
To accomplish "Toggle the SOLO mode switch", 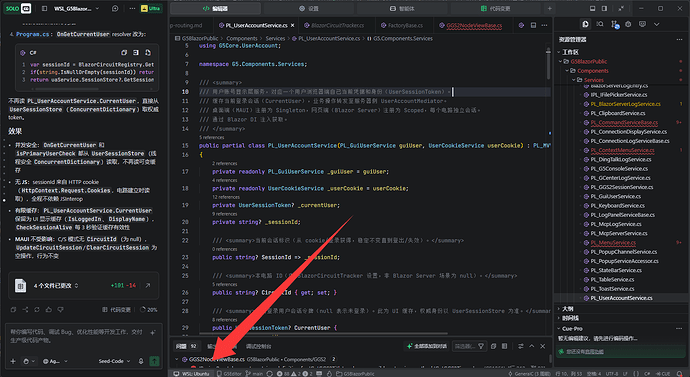I will click(18, 8).
